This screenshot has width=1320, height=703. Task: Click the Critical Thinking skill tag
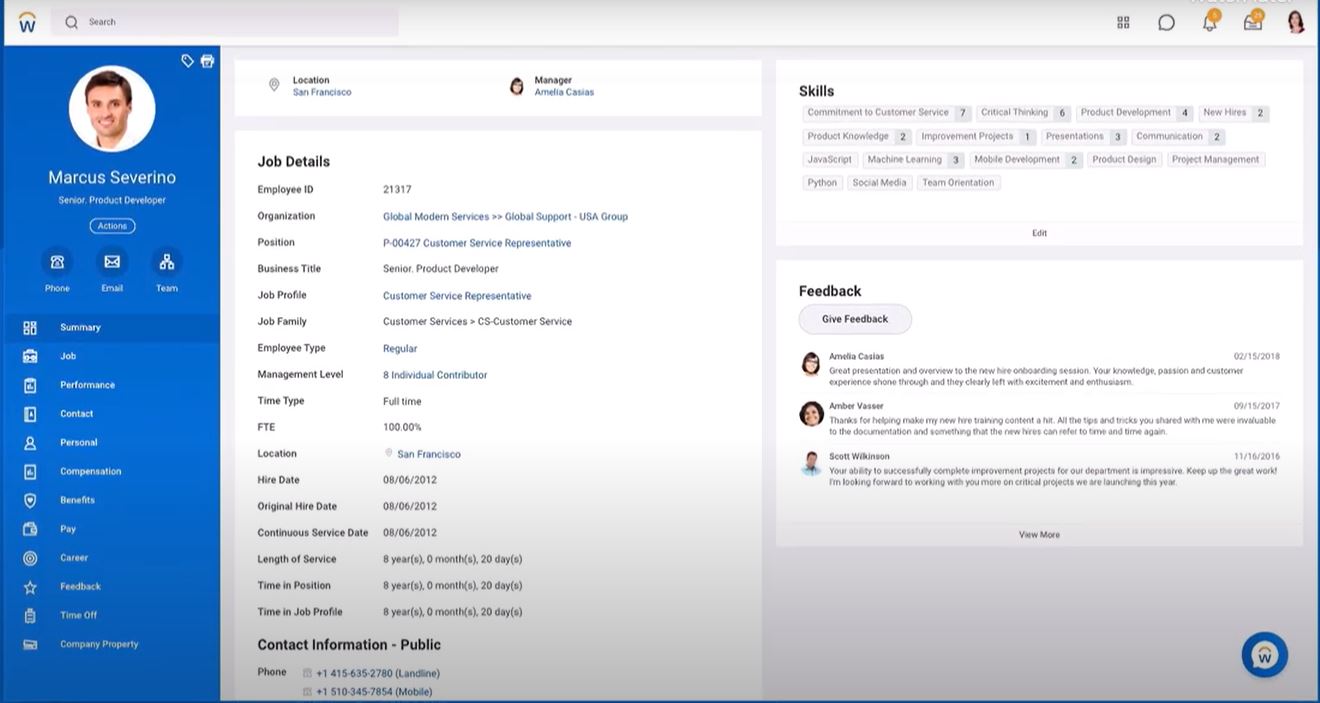(x=1023, y=113)
